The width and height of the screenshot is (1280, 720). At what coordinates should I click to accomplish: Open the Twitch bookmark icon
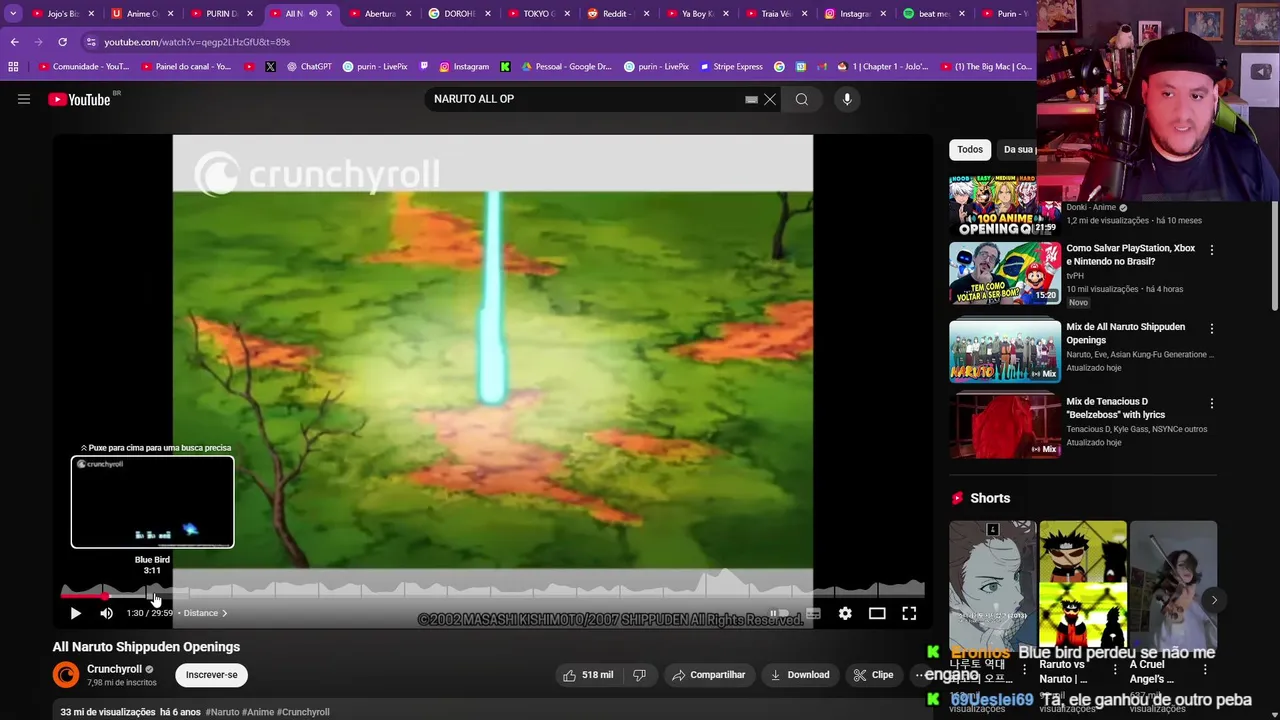425,67
